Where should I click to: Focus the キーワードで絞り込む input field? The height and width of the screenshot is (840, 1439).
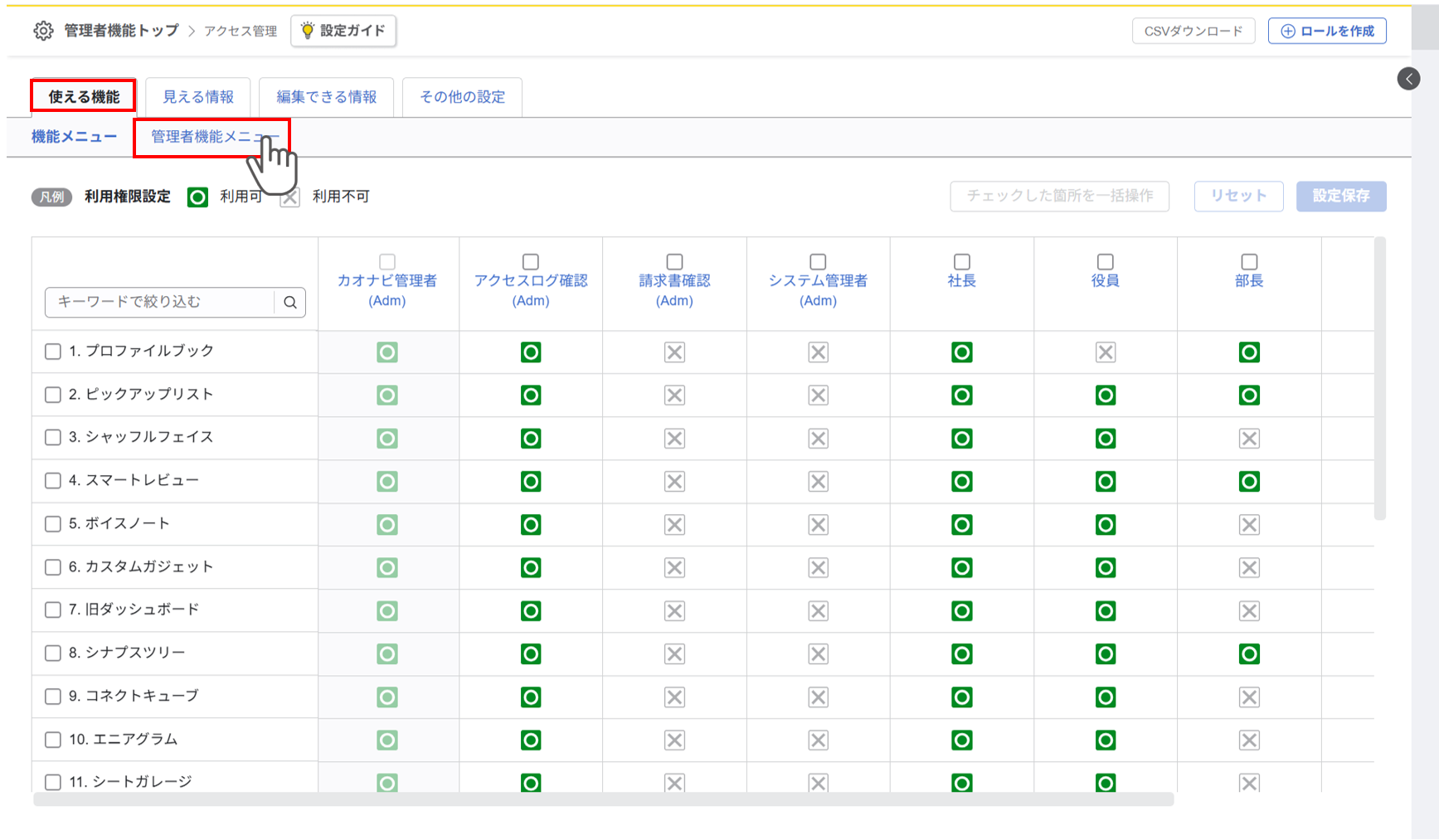point(159,302)
